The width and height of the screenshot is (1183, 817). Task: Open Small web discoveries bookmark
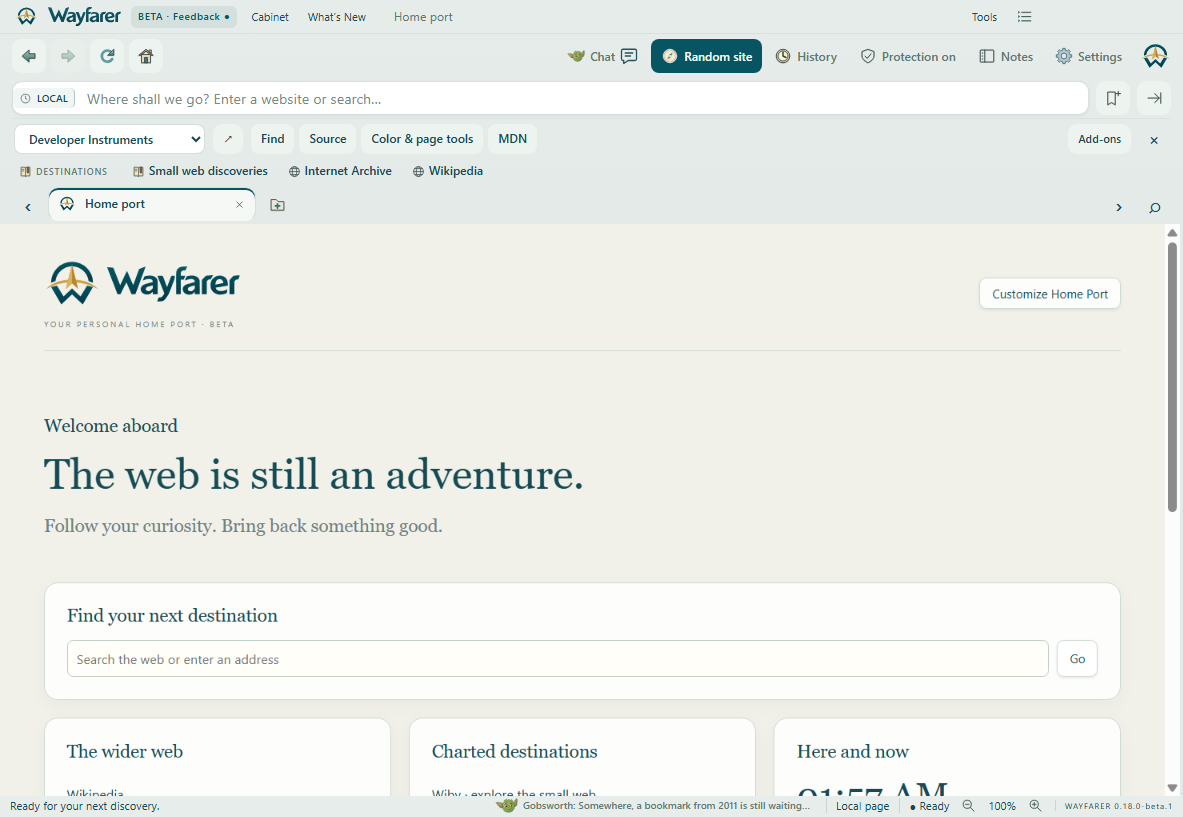tap(201, 171)
